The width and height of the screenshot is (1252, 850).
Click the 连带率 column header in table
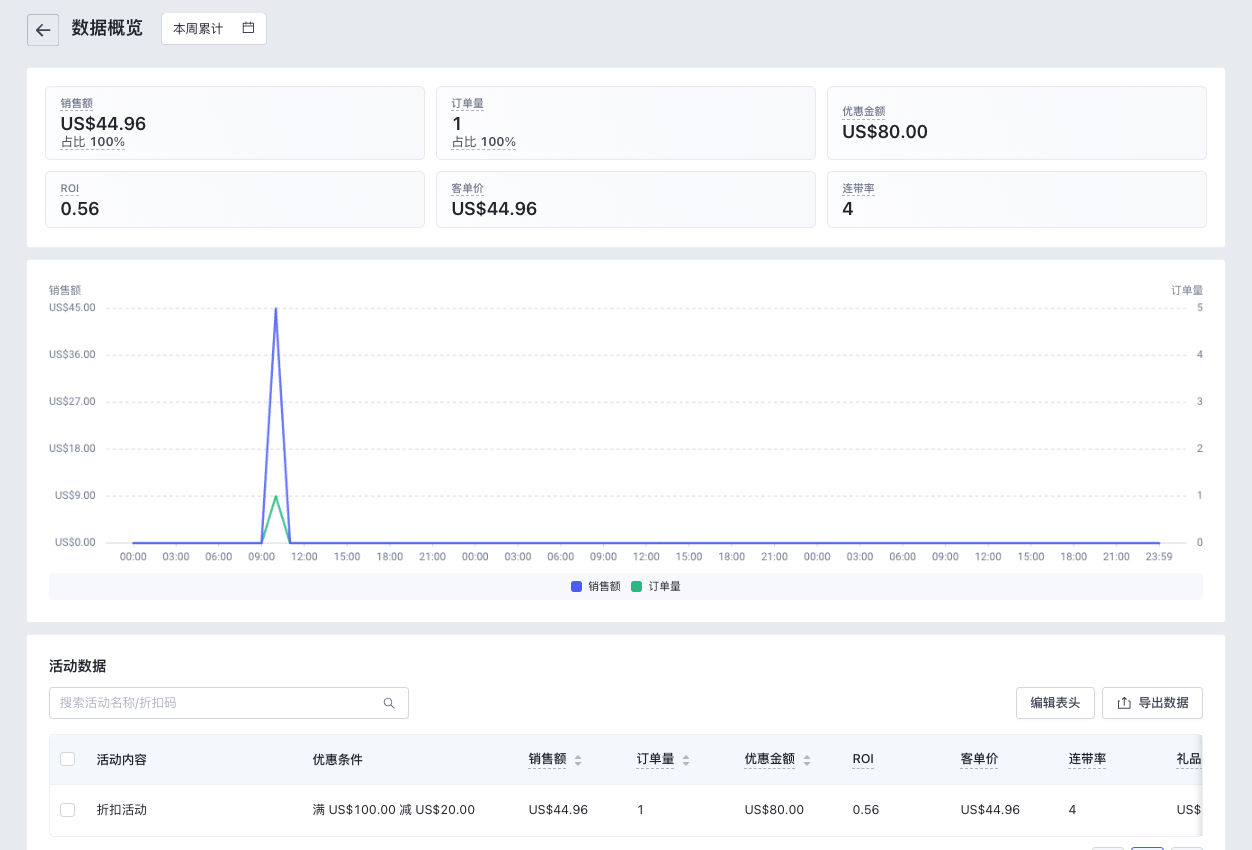tap(1087, 759)
